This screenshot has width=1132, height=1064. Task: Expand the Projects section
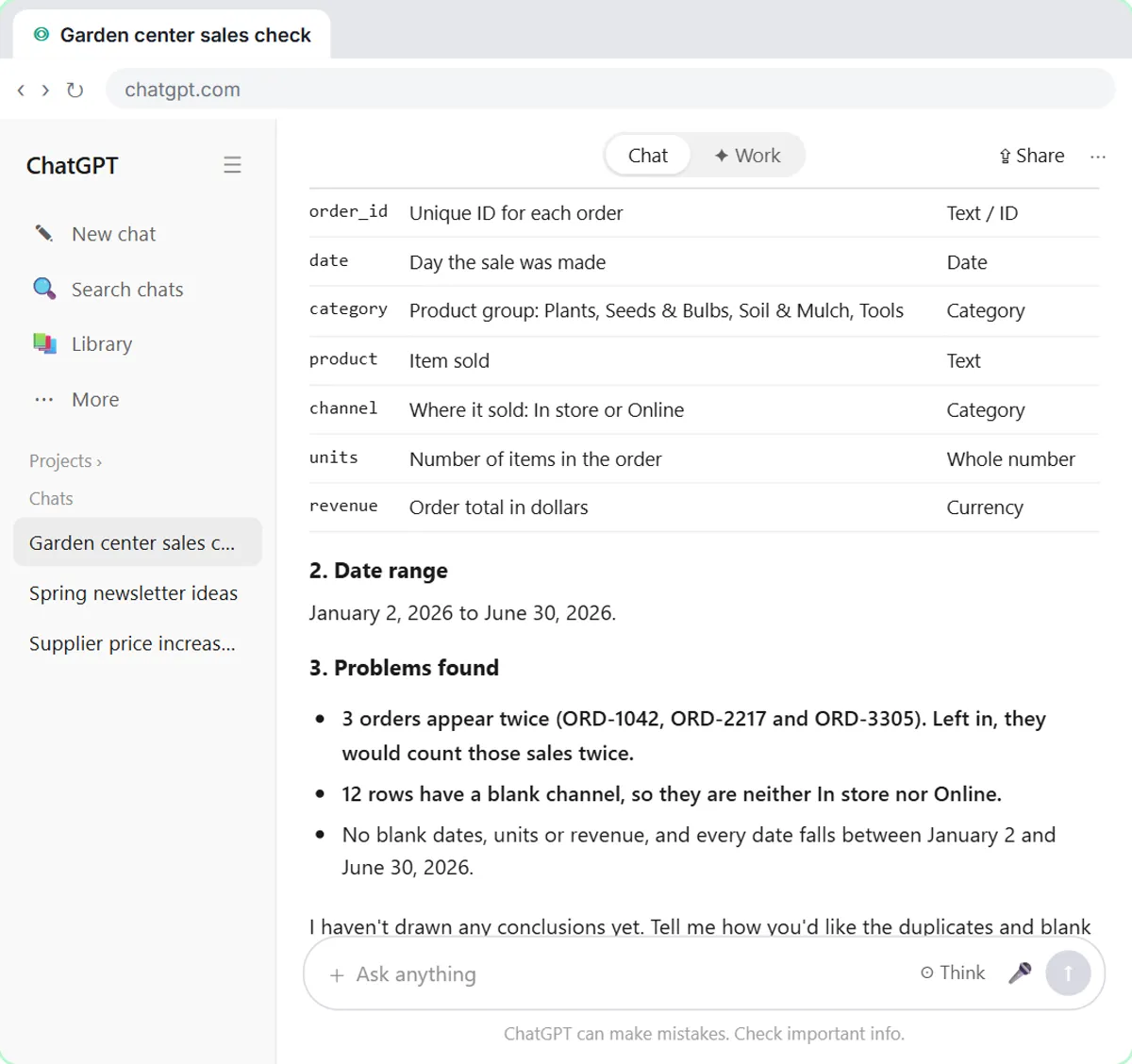click(x=65, y=461)
